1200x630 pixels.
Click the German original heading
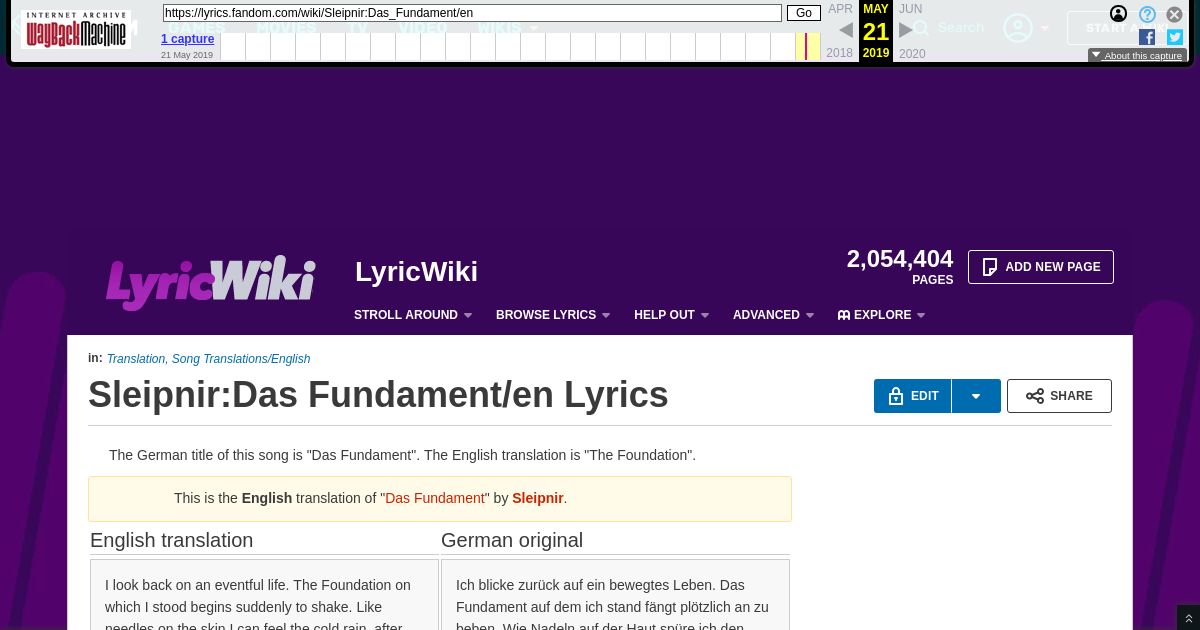(x=512, y=540)
